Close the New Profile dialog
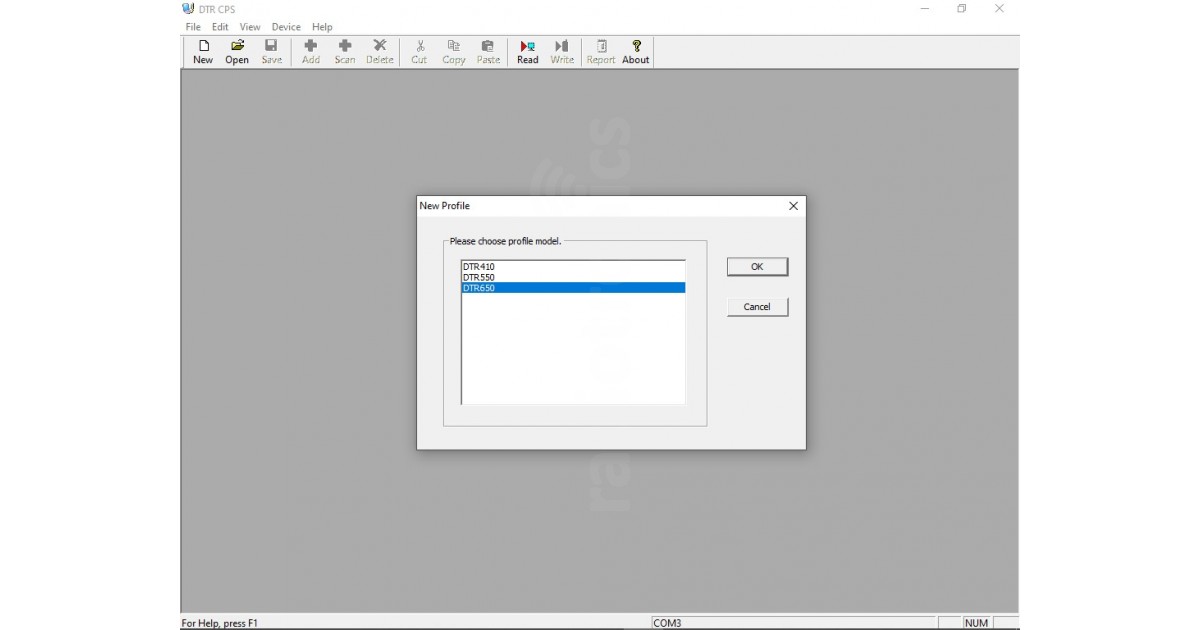 pos(793,206)
